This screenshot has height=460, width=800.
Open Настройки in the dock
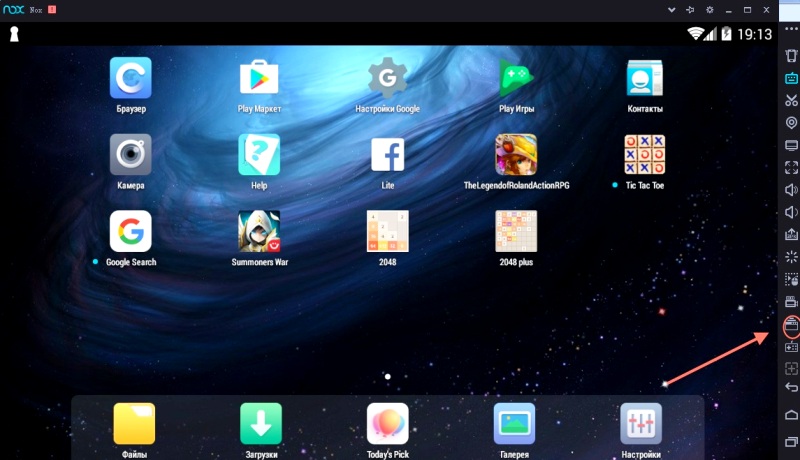641,423
